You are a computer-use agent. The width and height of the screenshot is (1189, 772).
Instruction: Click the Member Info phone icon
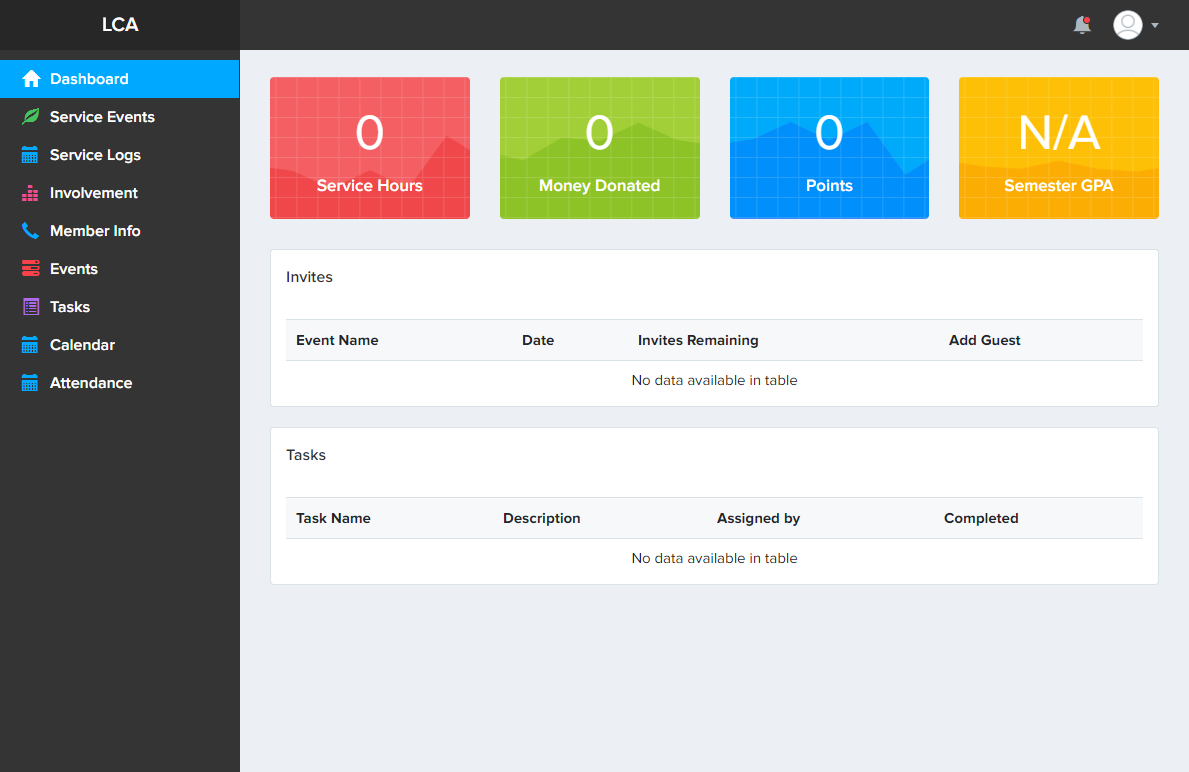tap(30, 231)
